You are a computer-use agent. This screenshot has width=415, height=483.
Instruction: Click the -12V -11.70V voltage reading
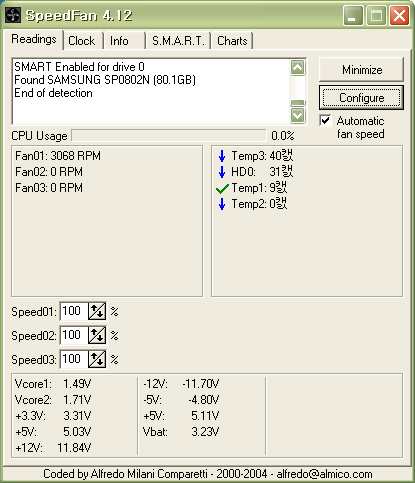181,384
